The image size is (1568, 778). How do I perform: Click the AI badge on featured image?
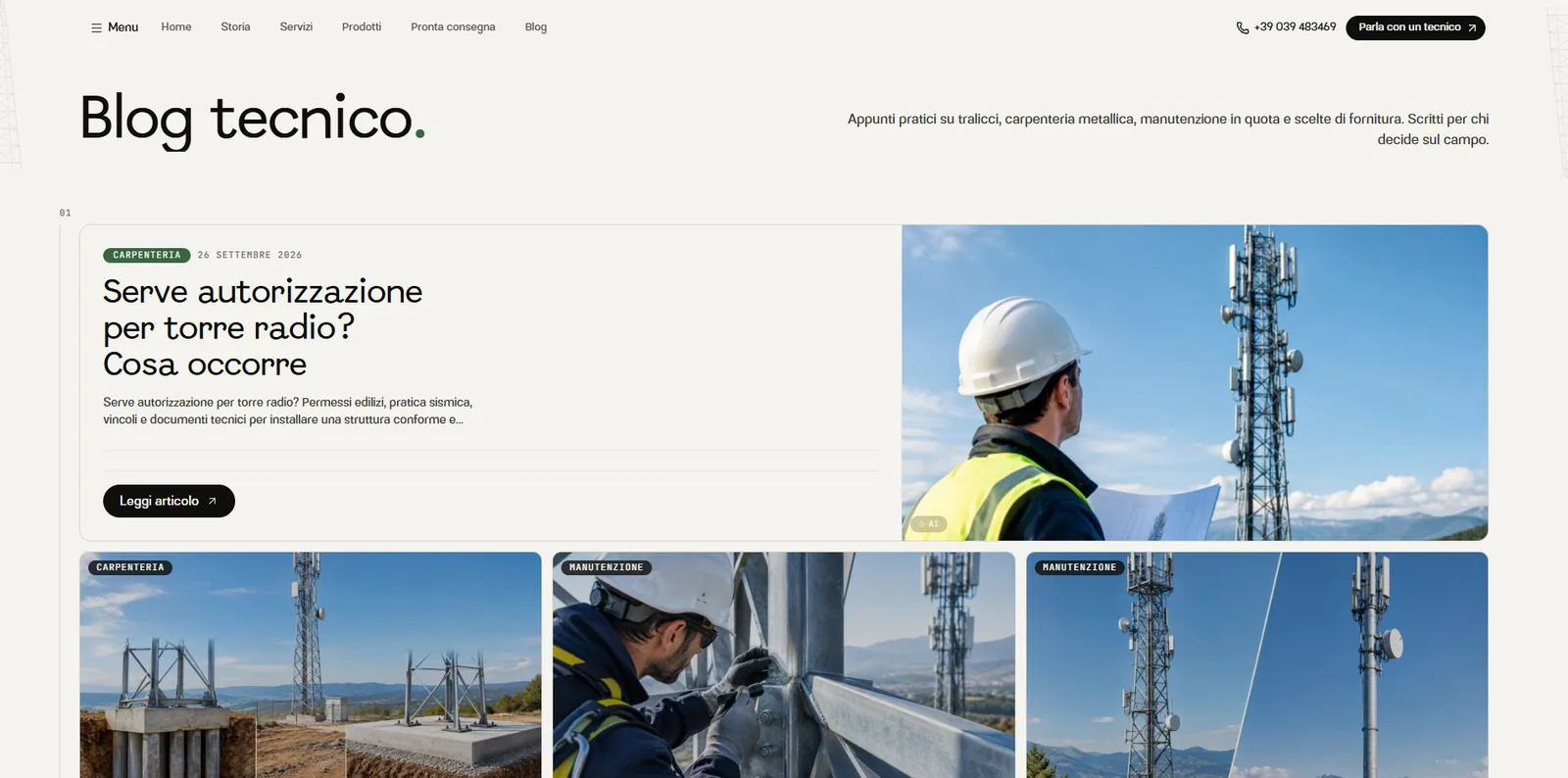click(x=928, y=524)
